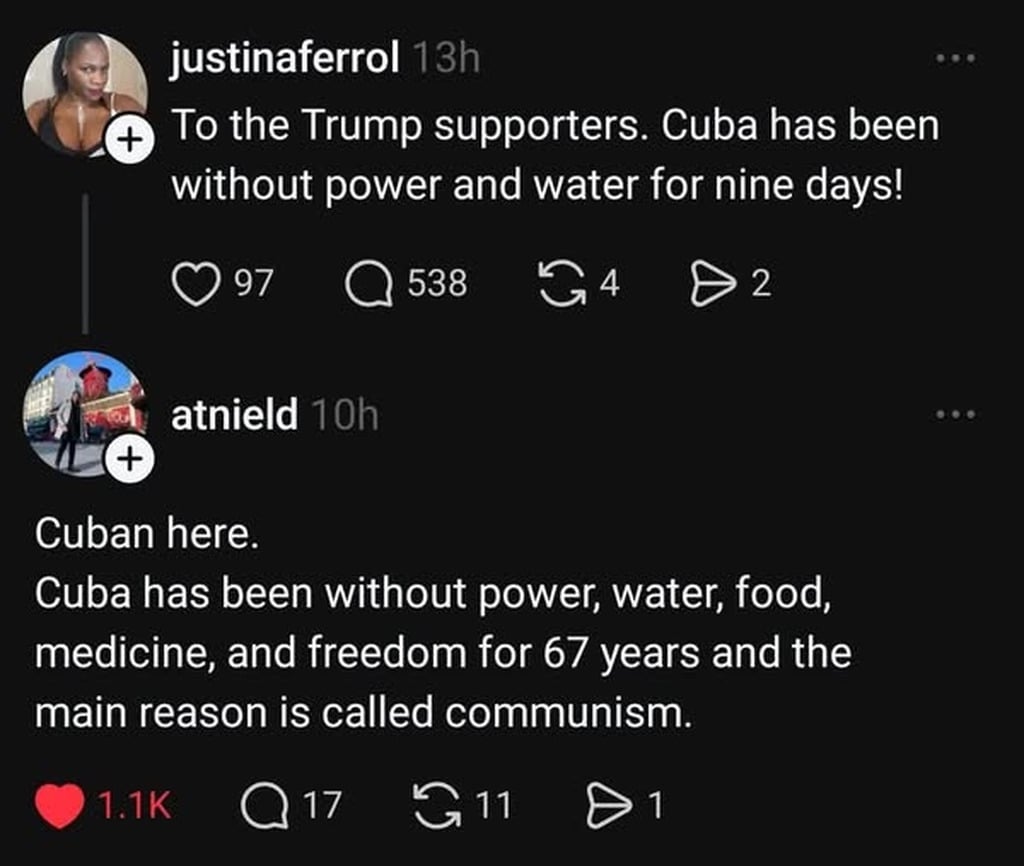View atnield's profile picture
This screenshot has height=866, width=1024.
coord(80,408)
